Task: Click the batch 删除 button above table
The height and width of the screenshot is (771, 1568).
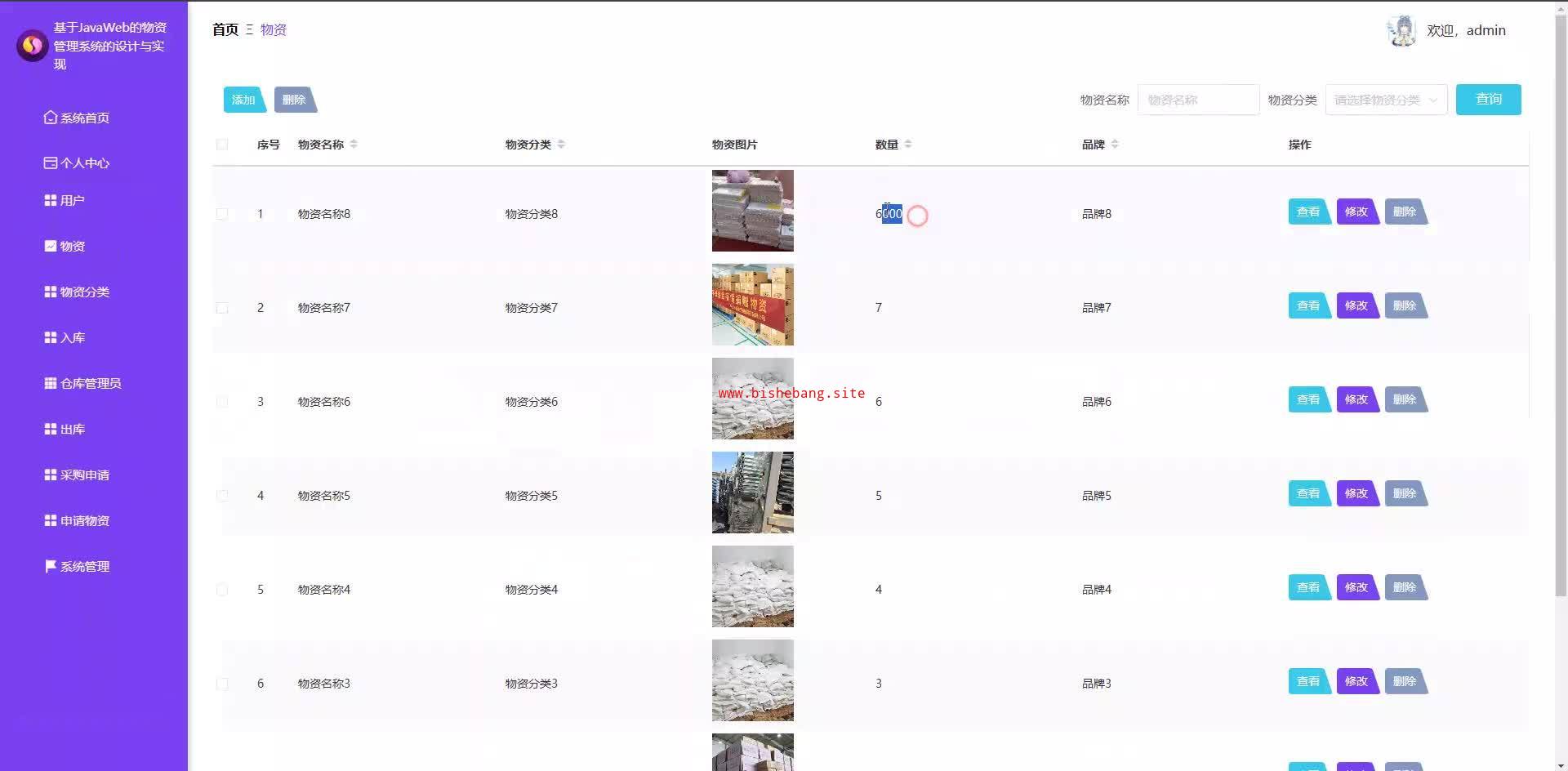Action: click(x=295, y=100)
